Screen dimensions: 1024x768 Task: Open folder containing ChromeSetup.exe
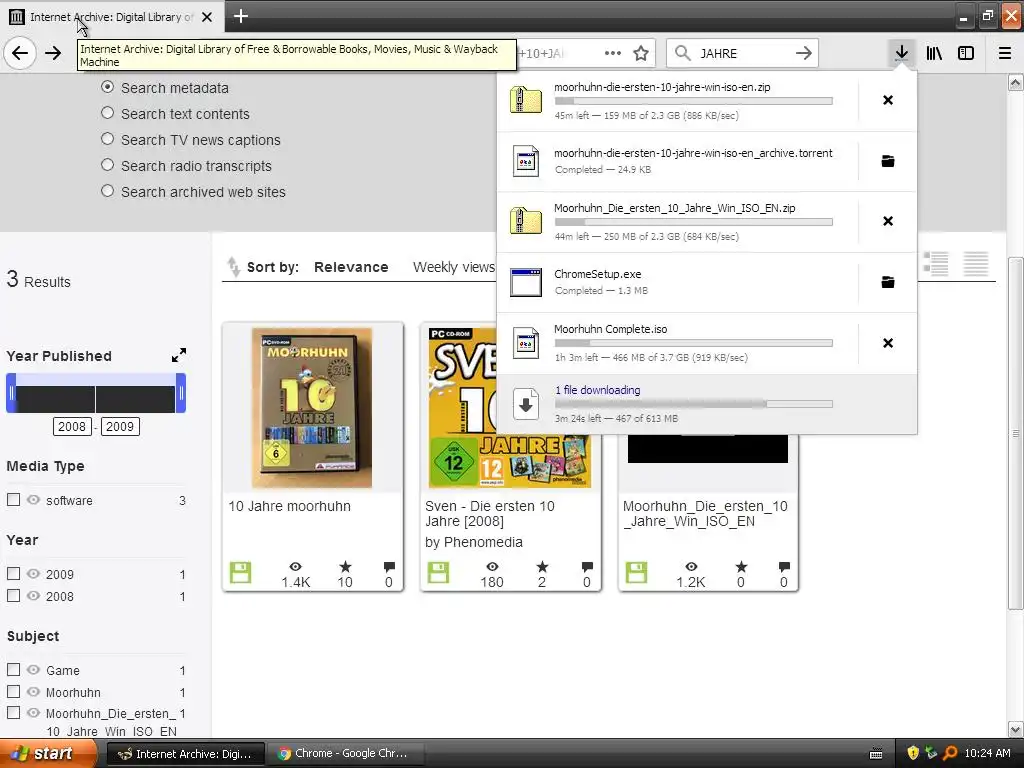(888, 282)
